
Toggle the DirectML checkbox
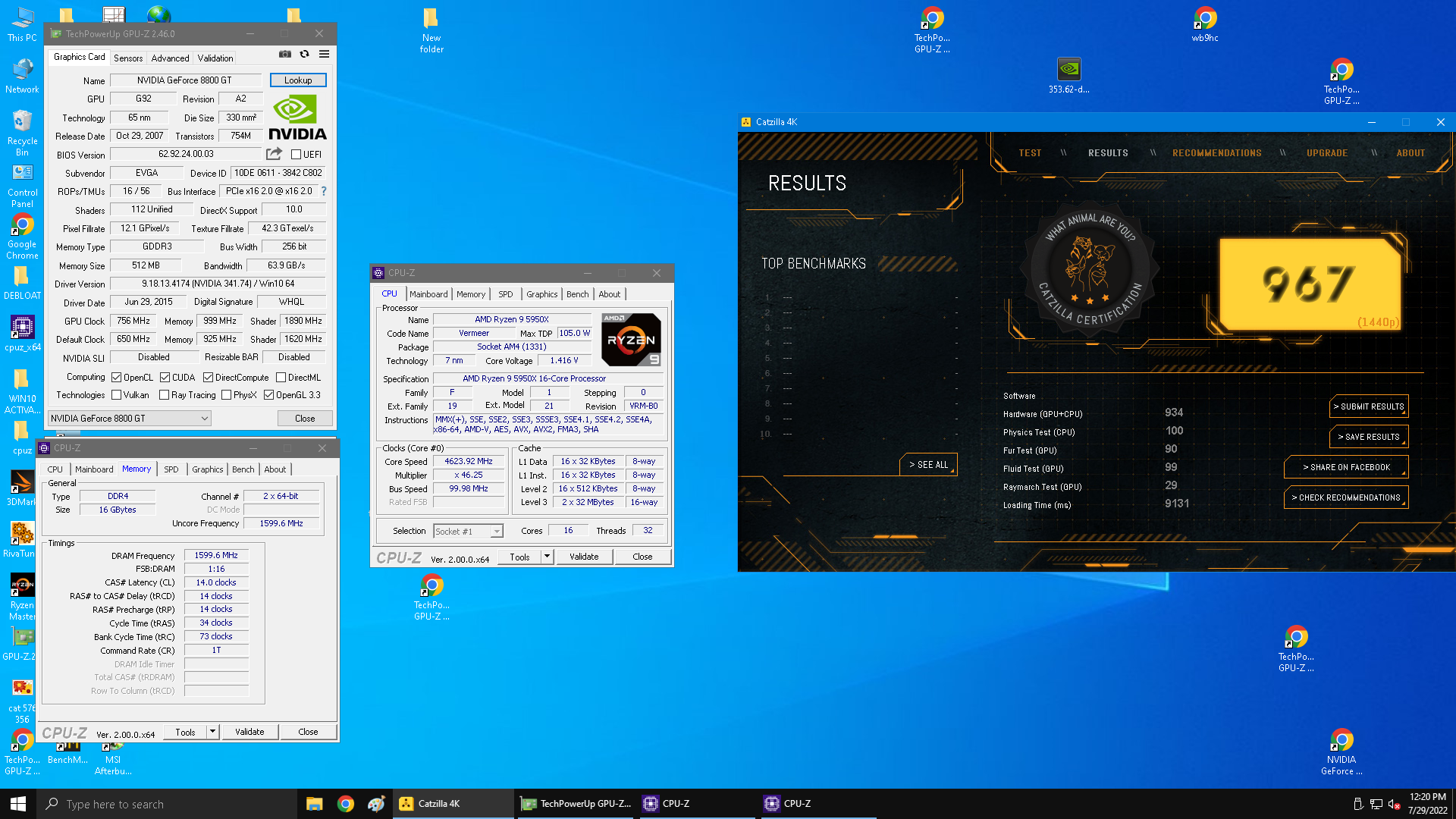pyautogui.click(x=281, y=378)
